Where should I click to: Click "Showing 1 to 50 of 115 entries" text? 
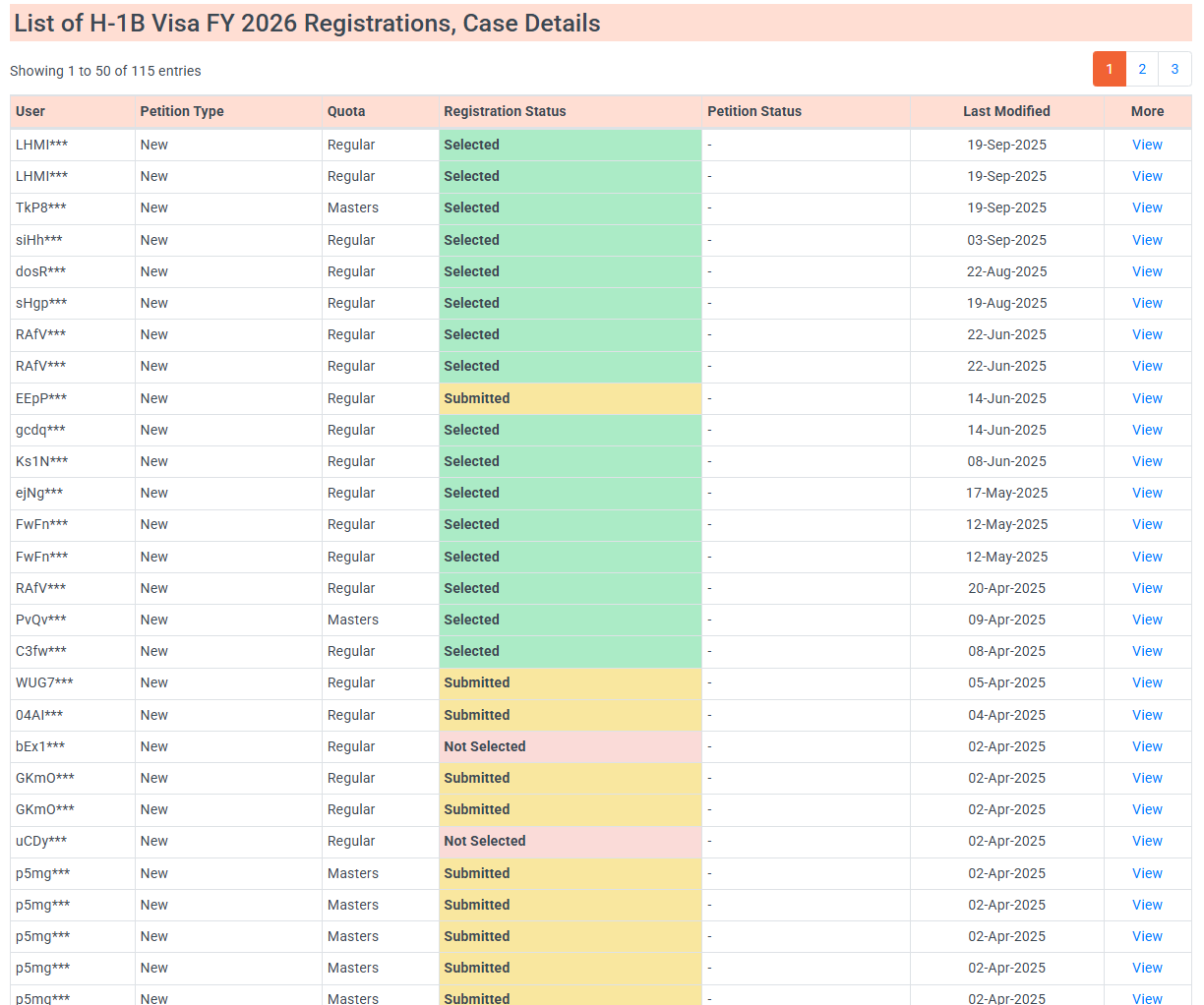(105, 71)
